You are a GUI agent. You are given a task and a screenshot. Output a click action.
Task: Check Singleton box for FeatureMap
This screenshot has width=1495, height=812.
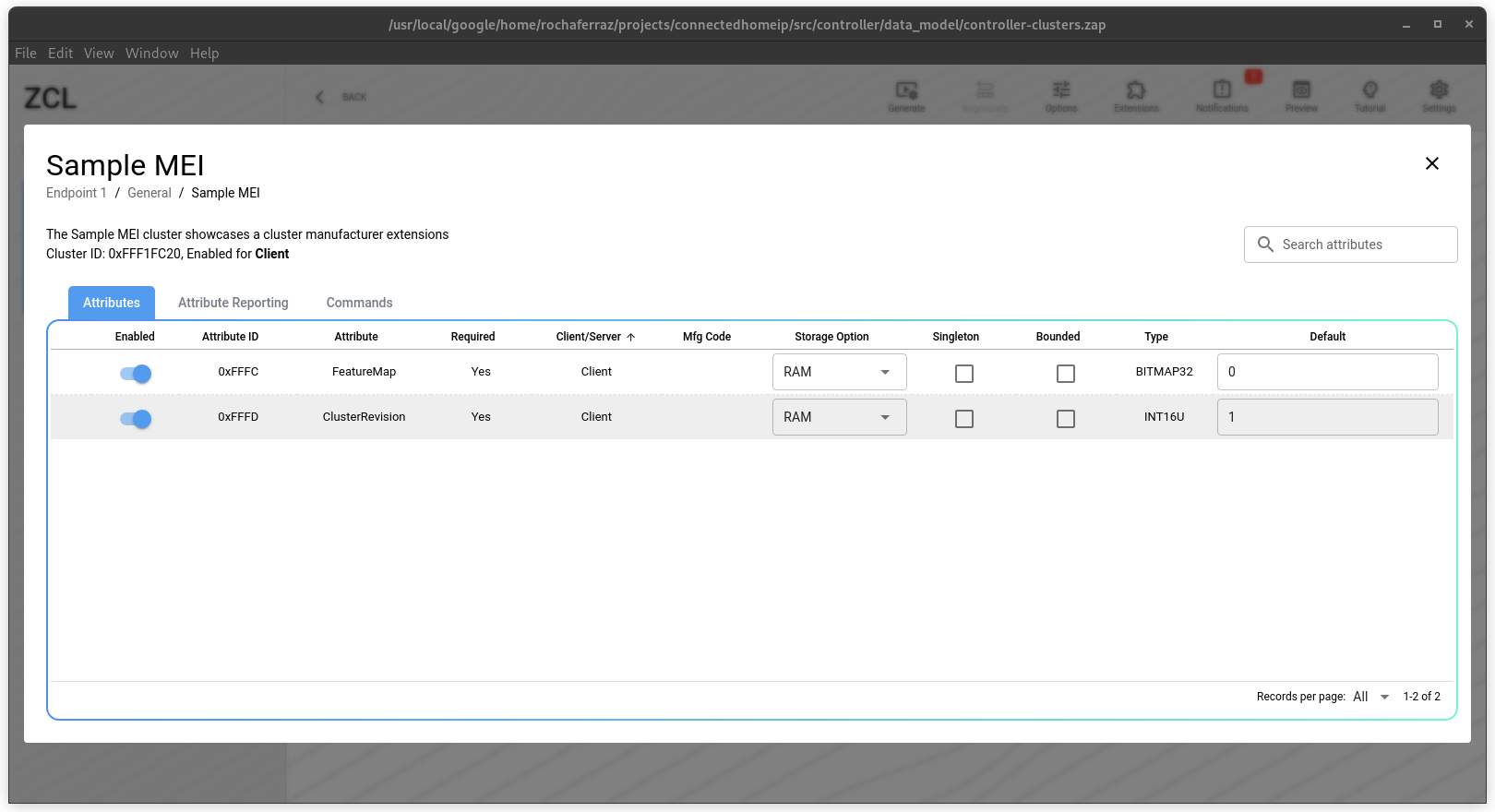(964, 374)
